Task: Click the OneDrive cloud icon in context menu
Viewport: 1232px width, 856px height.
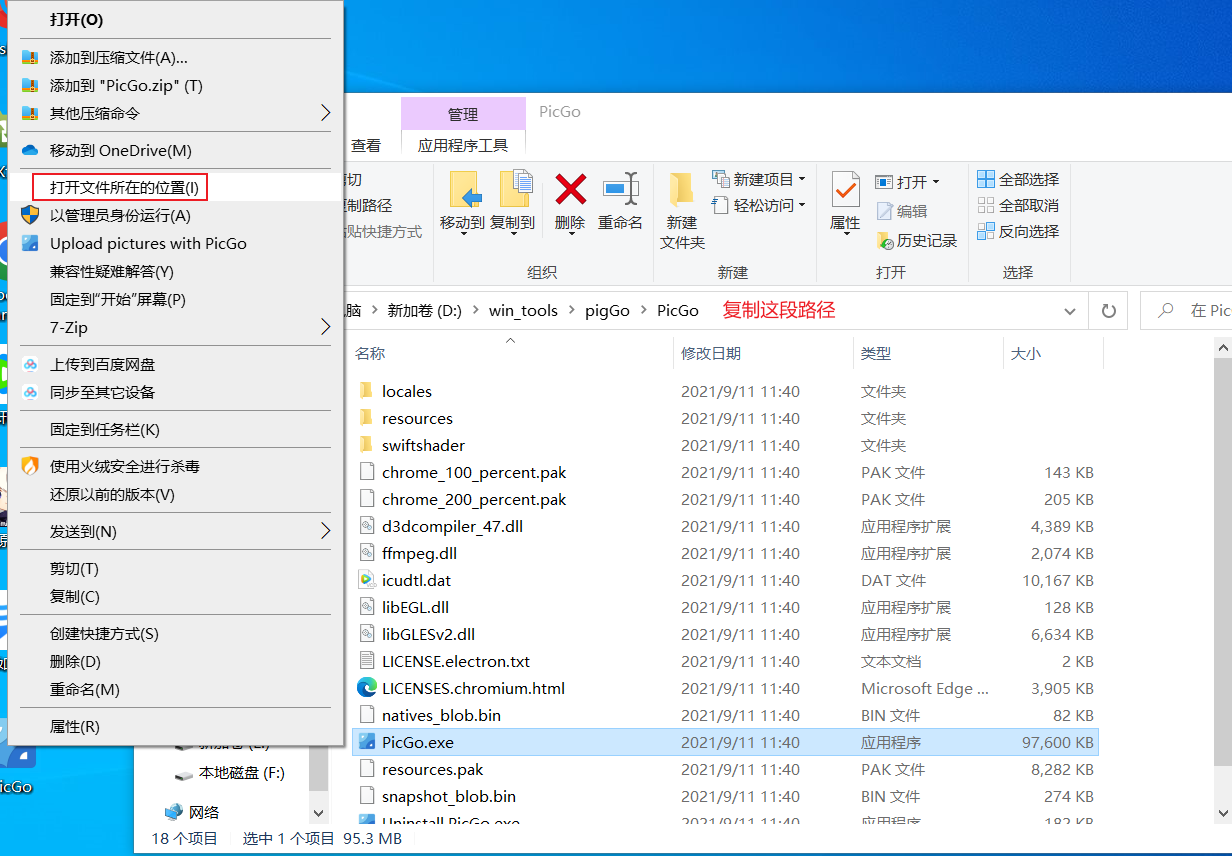Action: [30, 150]
